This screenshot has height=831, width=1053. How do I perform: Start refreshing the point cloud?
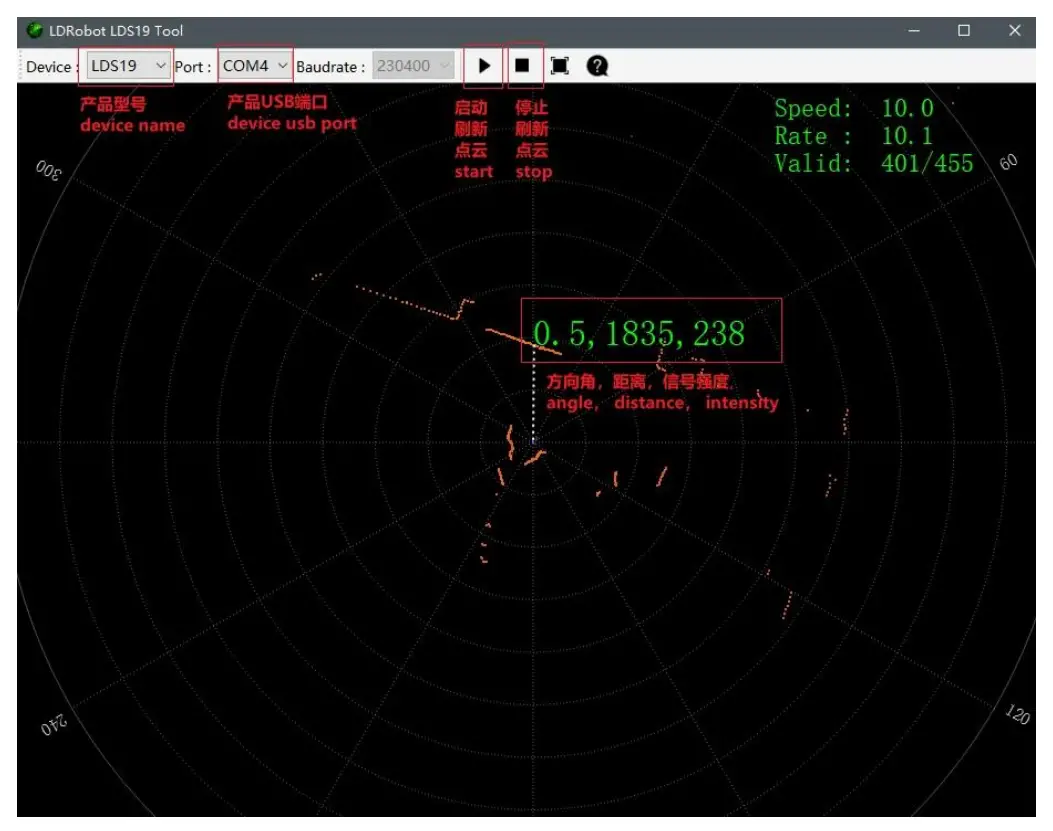pos(485,66)
